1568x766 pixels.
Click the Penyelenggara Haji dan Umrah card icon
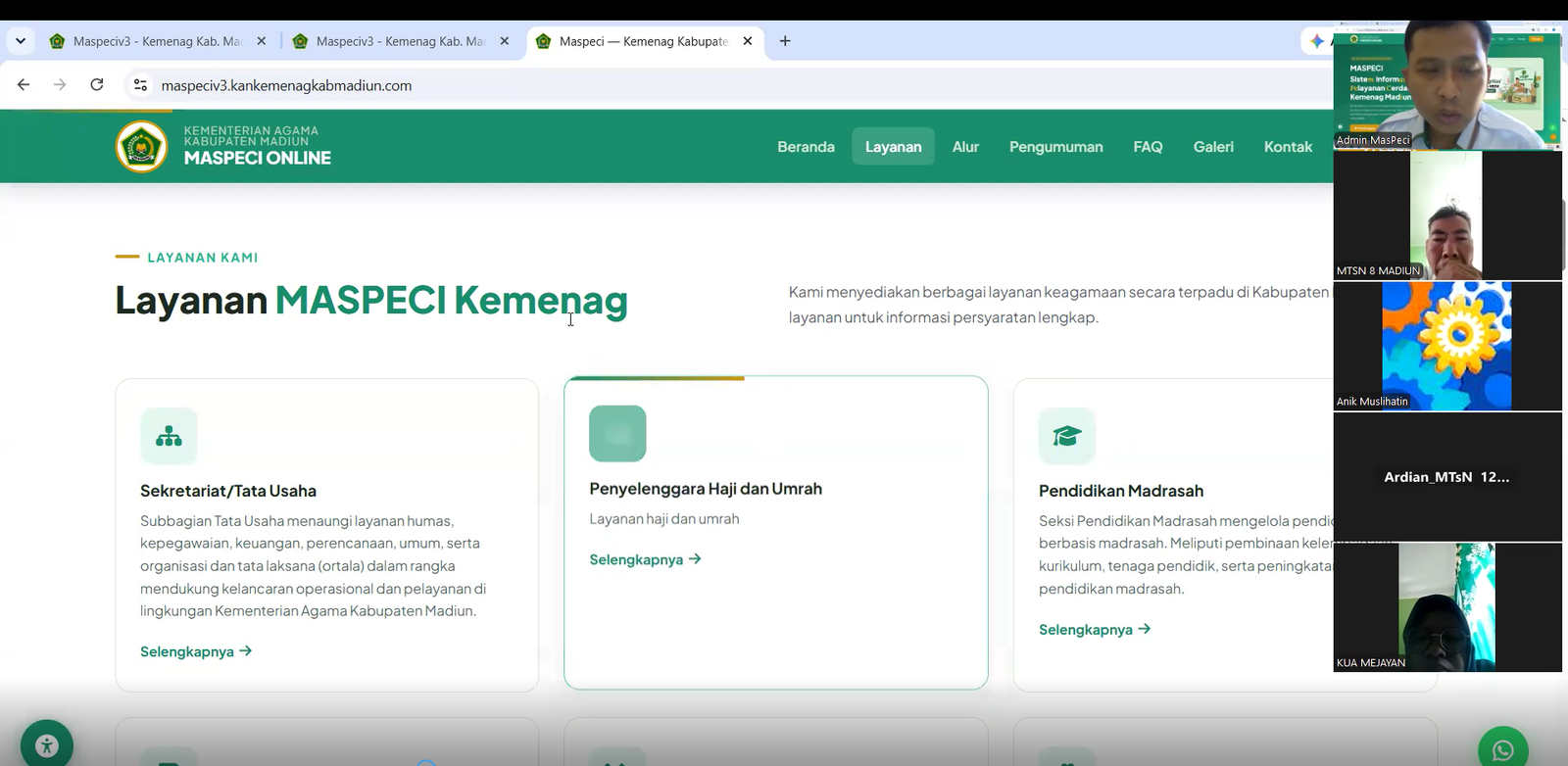click(617, 433)
